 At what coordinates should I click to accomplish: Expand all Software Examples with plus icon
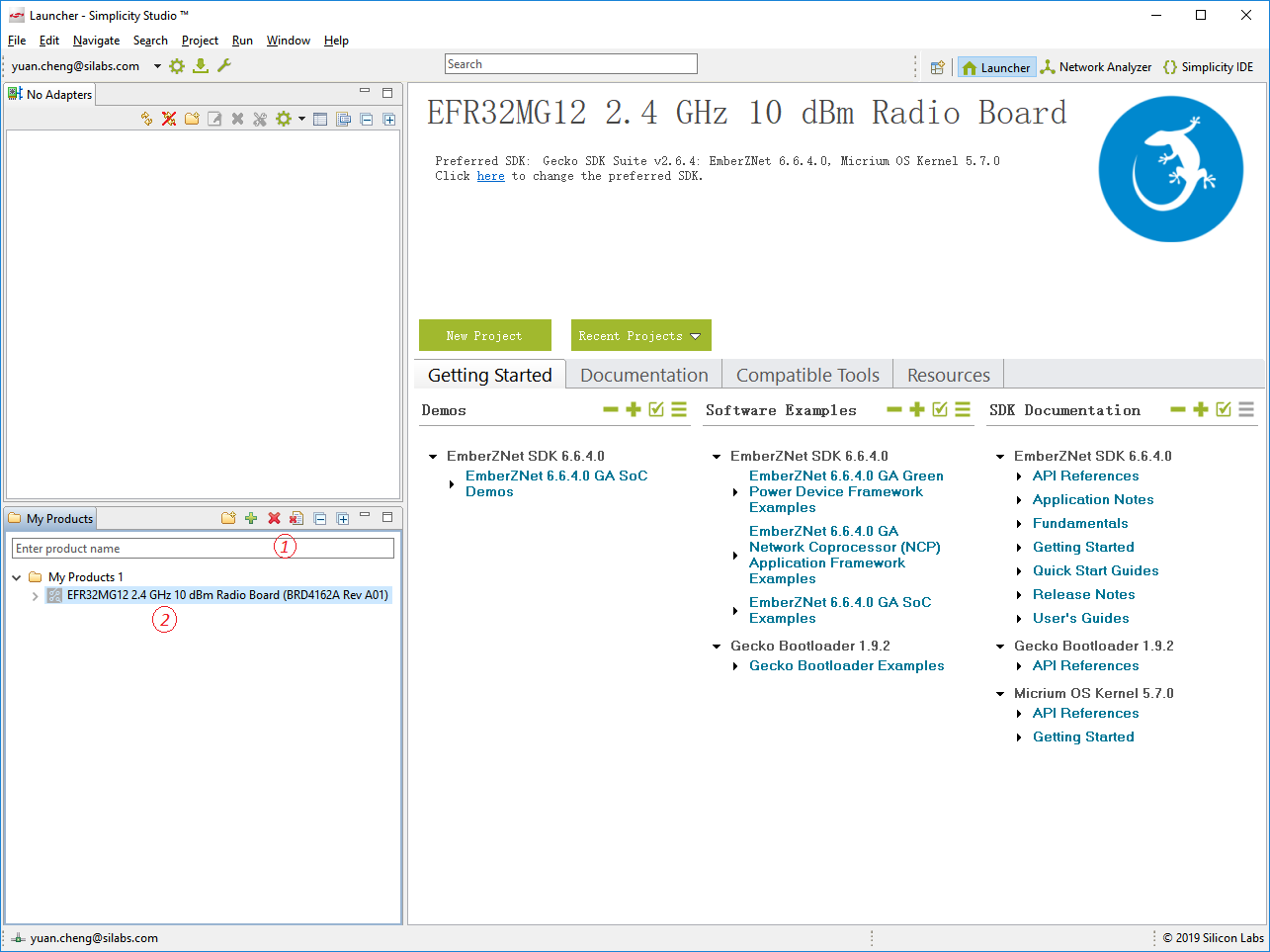(917, 409)
